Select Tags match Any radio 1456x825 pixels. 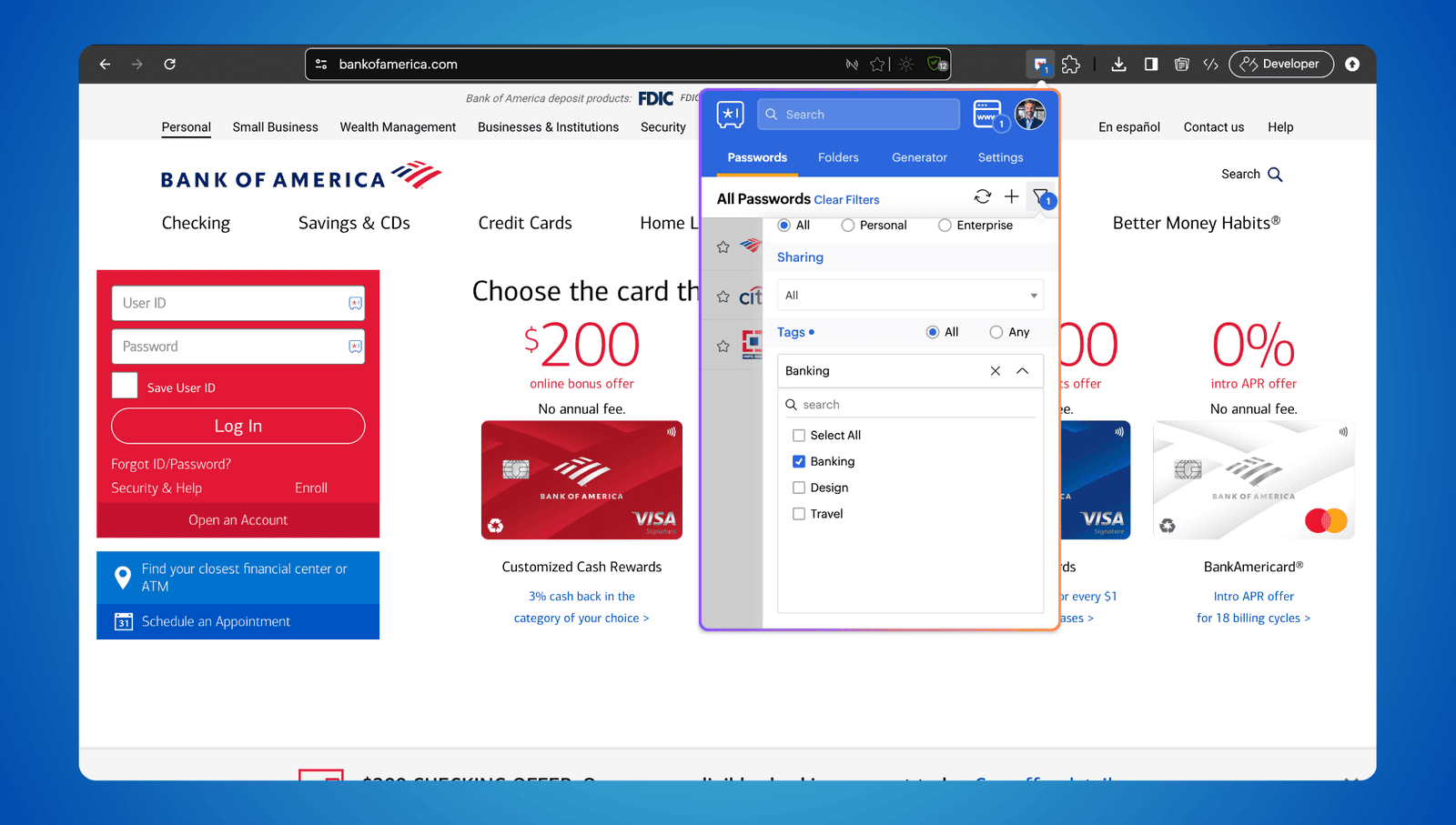(996, 332)
